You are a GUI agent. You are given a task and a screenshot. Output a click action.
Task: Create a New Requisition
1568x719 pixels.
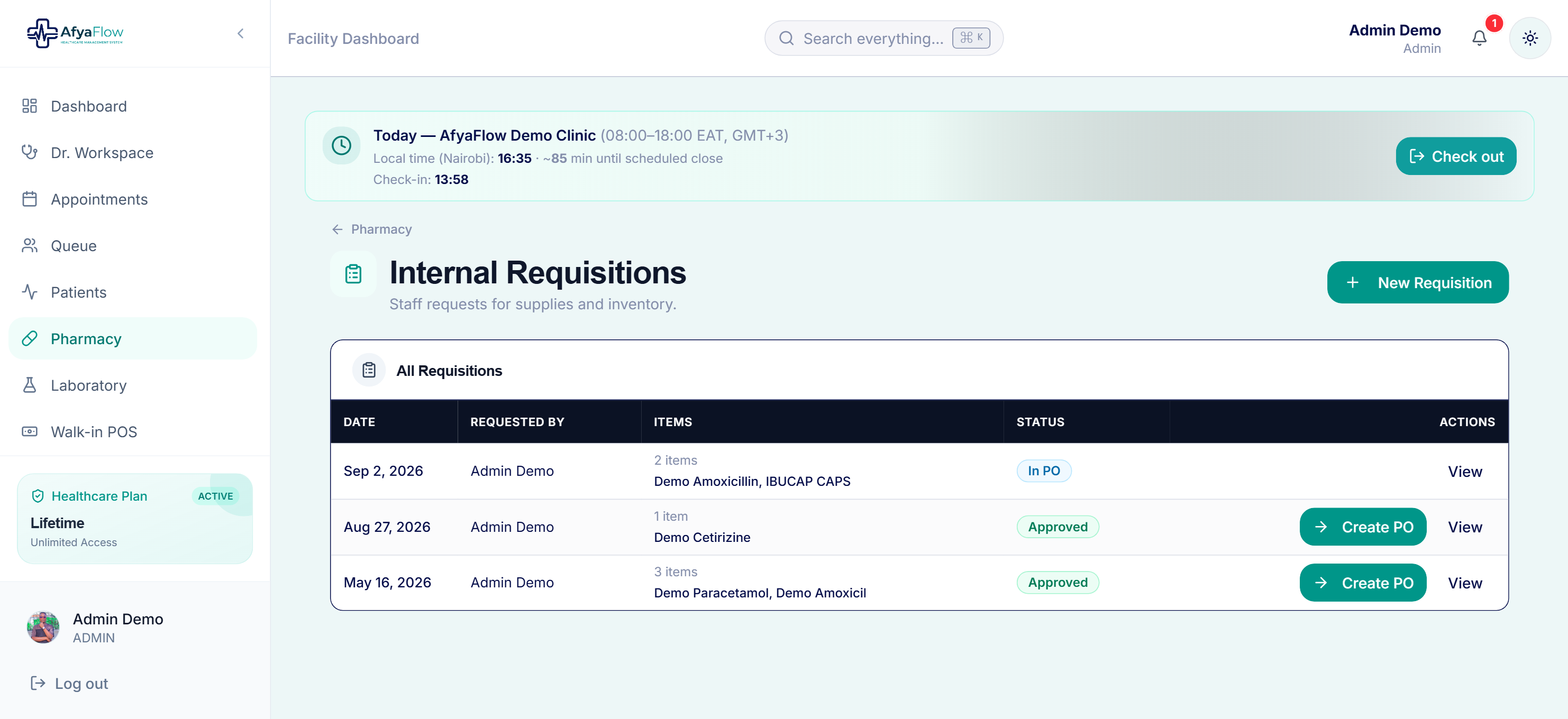[1418, 282]
